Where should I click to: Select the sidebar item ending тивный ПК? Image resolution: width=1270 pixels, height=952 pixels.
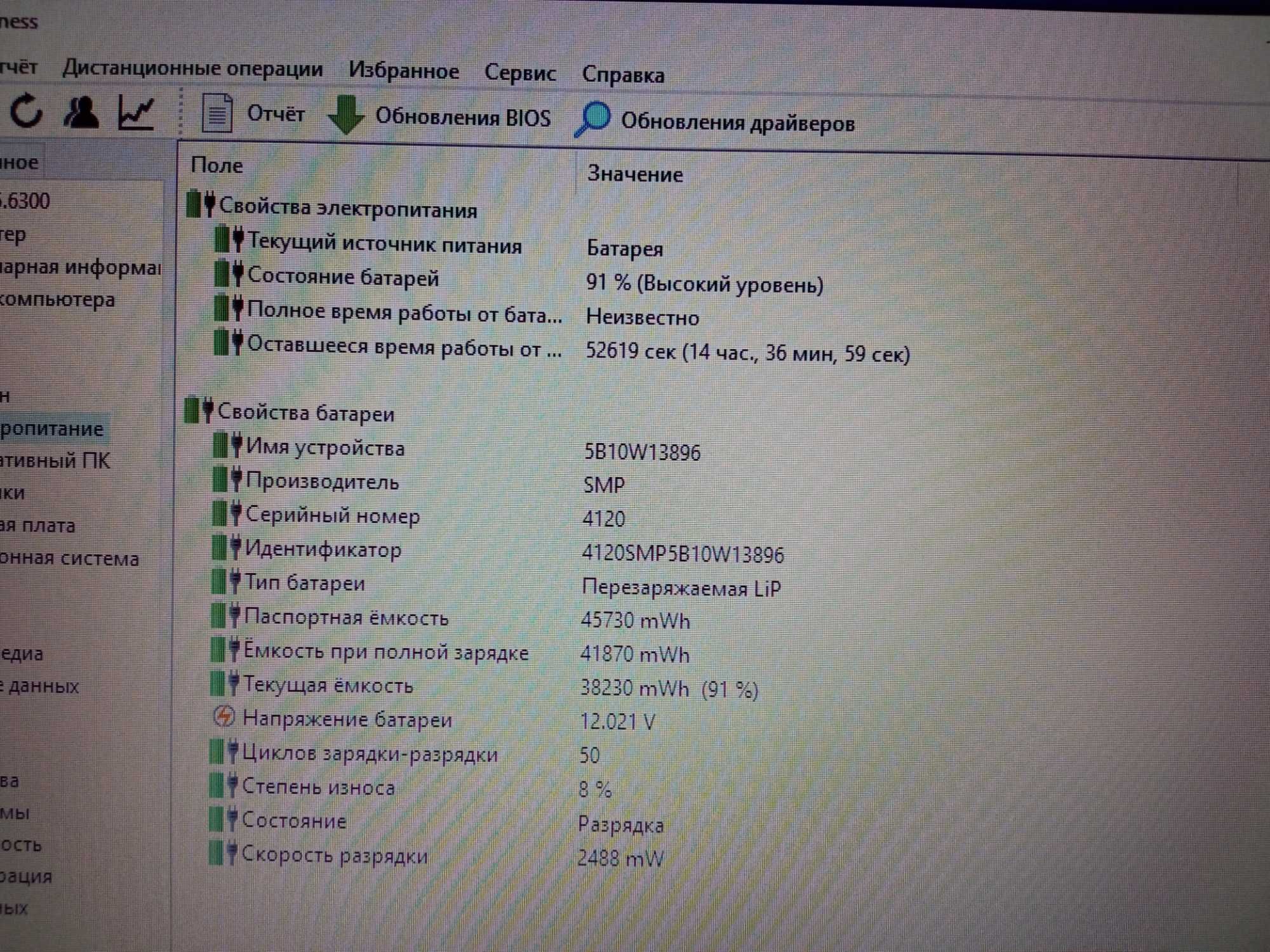pos(55,460)
